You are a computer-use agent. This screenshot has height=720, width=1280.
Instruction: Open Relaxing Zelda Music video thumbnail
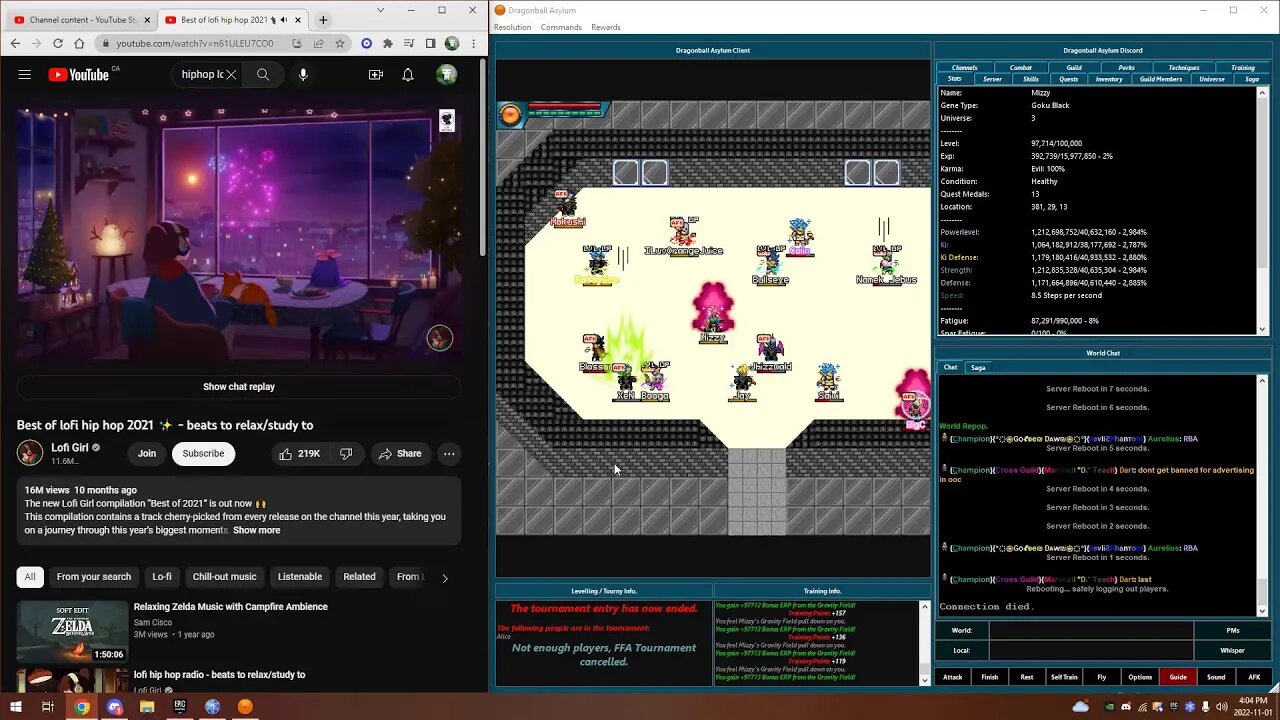point(72,631)
